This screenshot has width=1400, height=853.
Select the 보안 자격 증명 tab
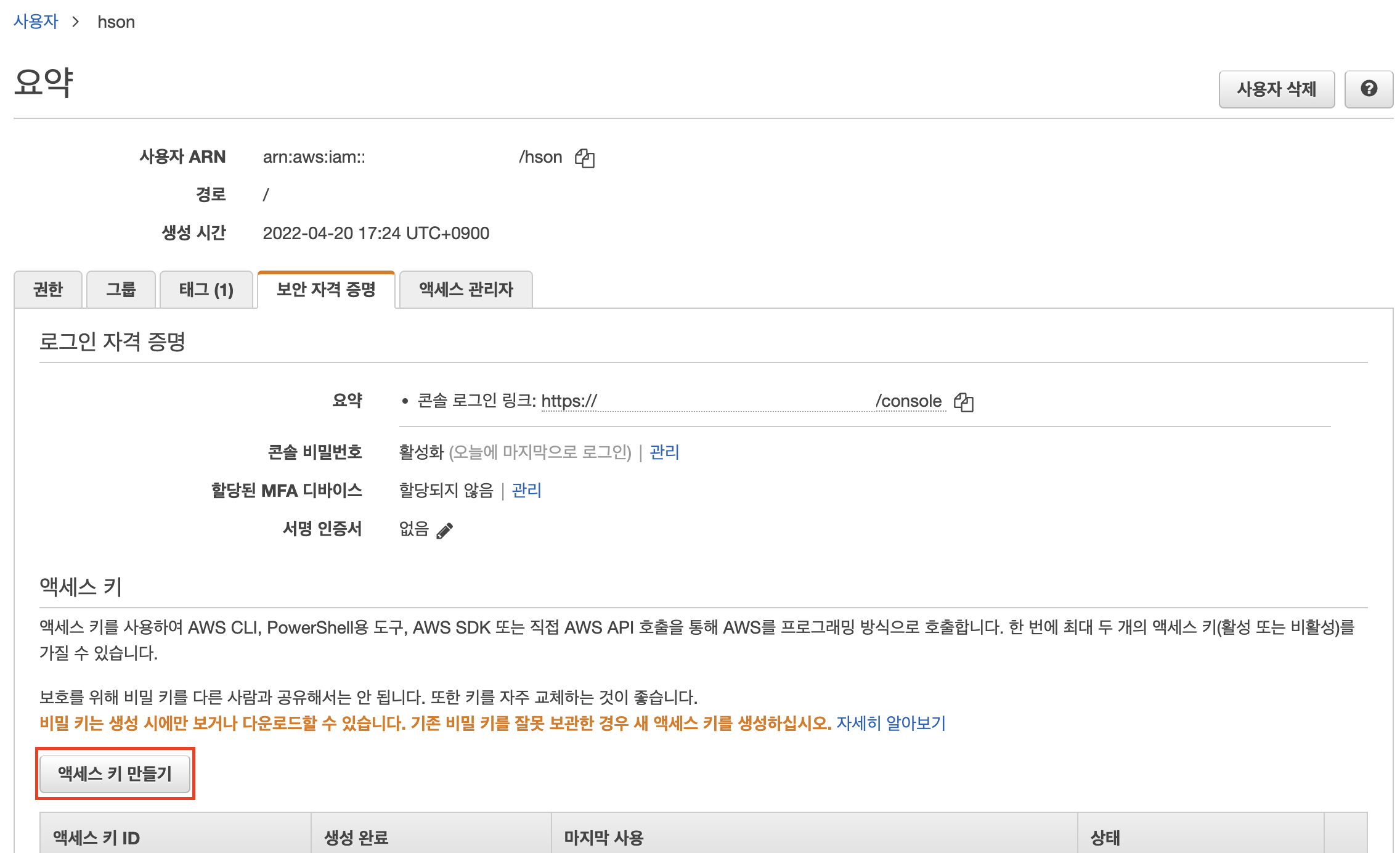(326, 290)
